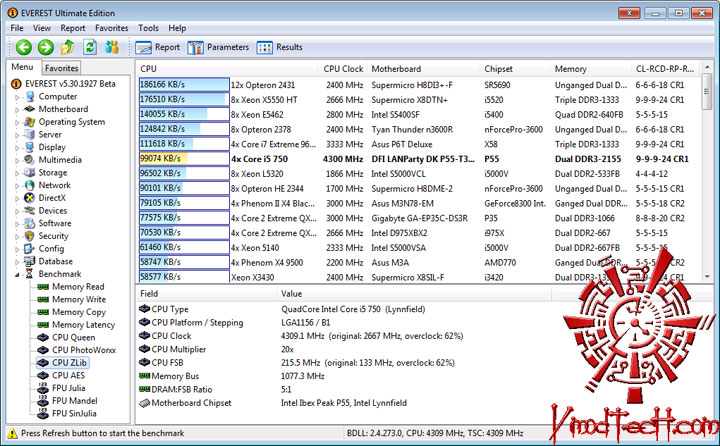Switch to the Favorites tab
The width and height of the screenshot is (720, 446).
(62, 68)
